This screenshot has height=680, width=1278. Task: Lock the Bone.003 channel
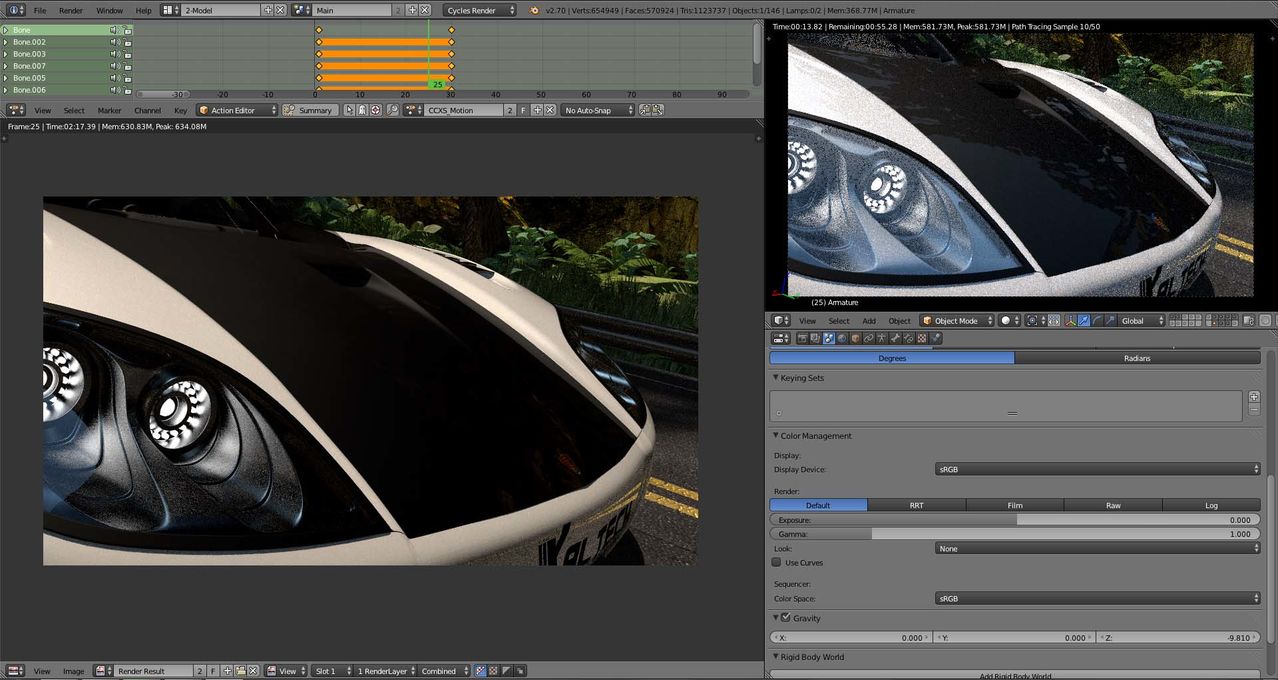click(x=128, y=54)
